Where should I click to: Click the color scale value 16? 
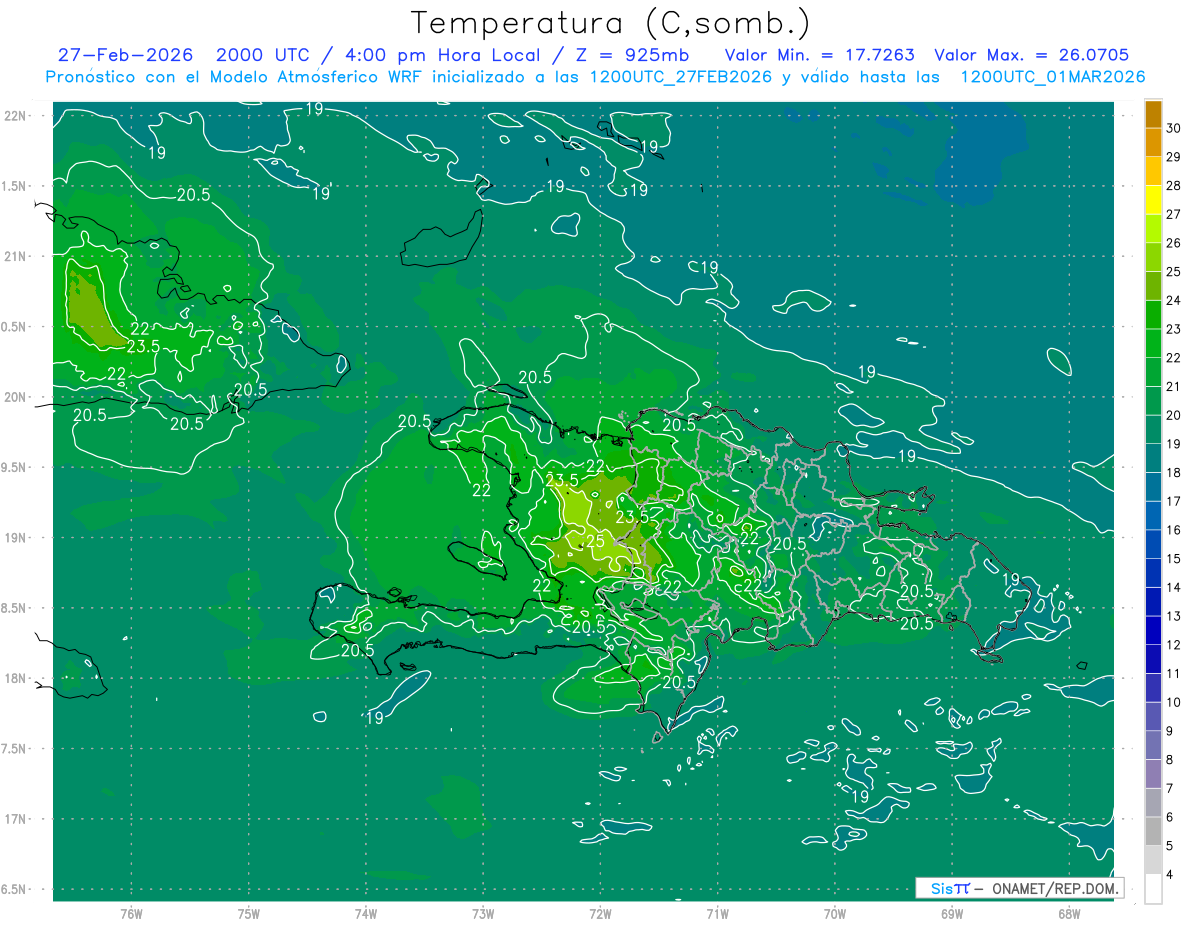point(1175,530)
